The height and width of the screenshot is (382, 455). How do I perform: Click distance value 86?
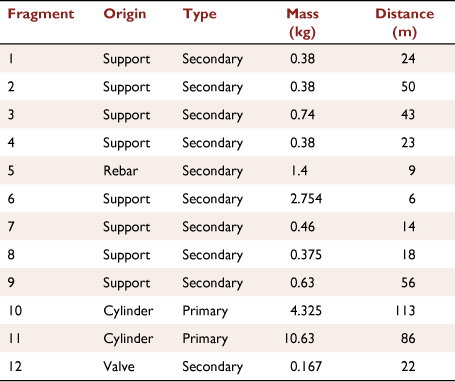[x=408, y=339]
